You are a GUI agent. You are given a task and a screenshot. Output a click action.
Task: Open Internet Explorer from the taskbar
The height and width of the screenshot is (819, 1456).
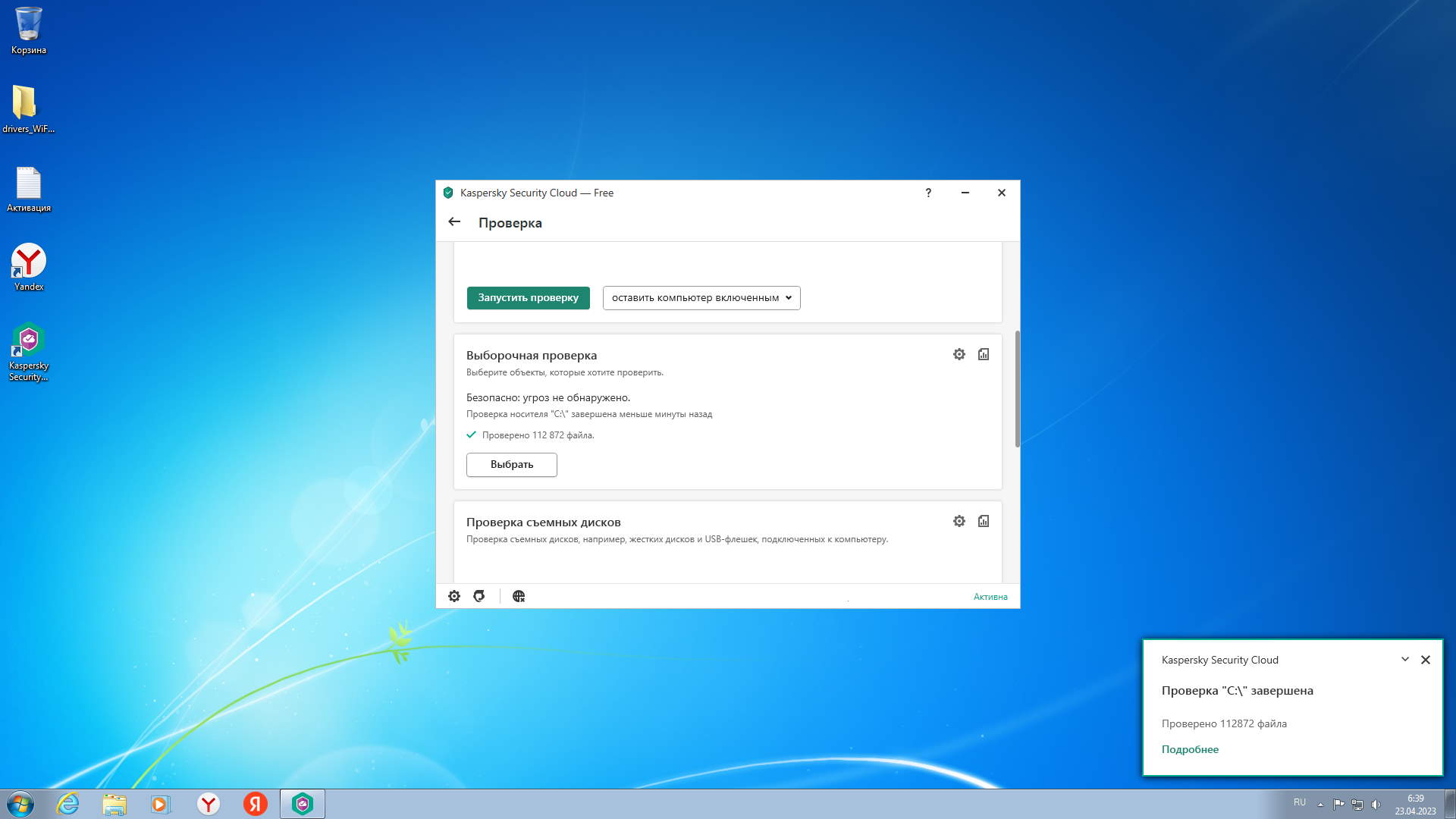click(x=68, y=804)
